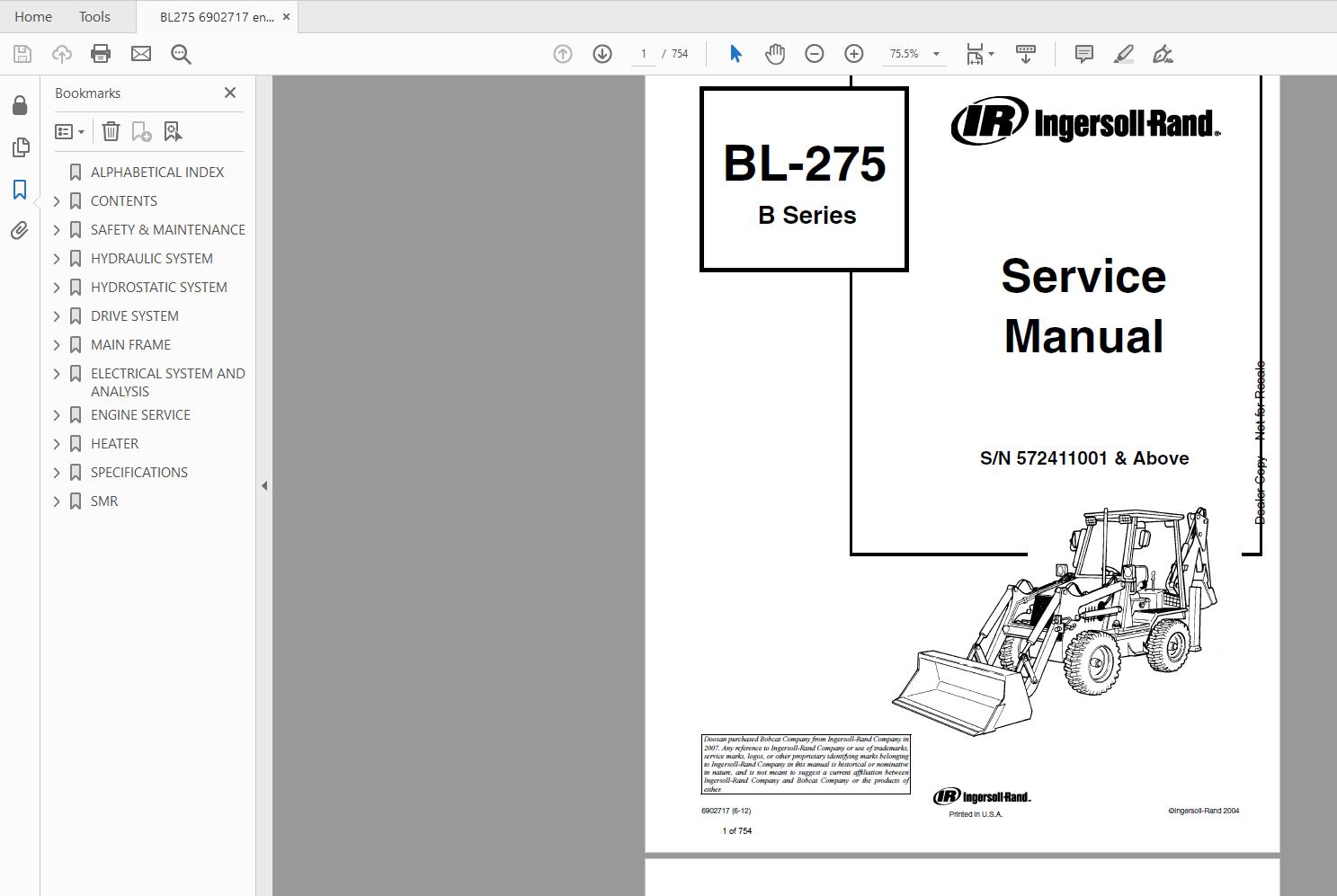Open the bookmarks options menu dropdown
1337x896 pixels.
[x=69, y=132]
